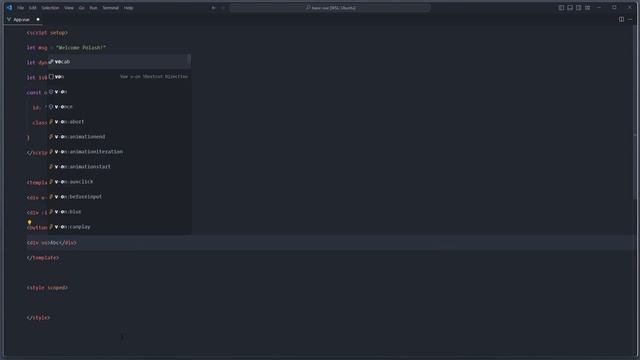Open editor more actions menu
This screenshot has width=640, height=360.
630,20
